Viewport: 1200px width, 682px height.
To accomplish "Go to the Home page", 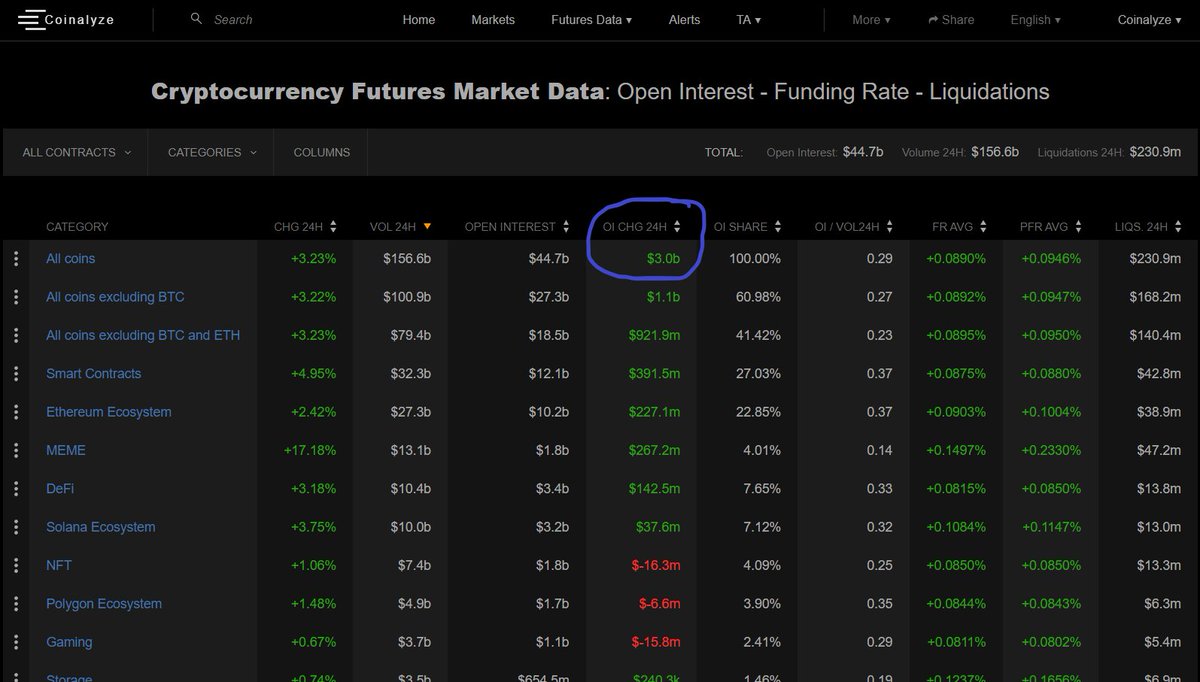I will point(419,20).
